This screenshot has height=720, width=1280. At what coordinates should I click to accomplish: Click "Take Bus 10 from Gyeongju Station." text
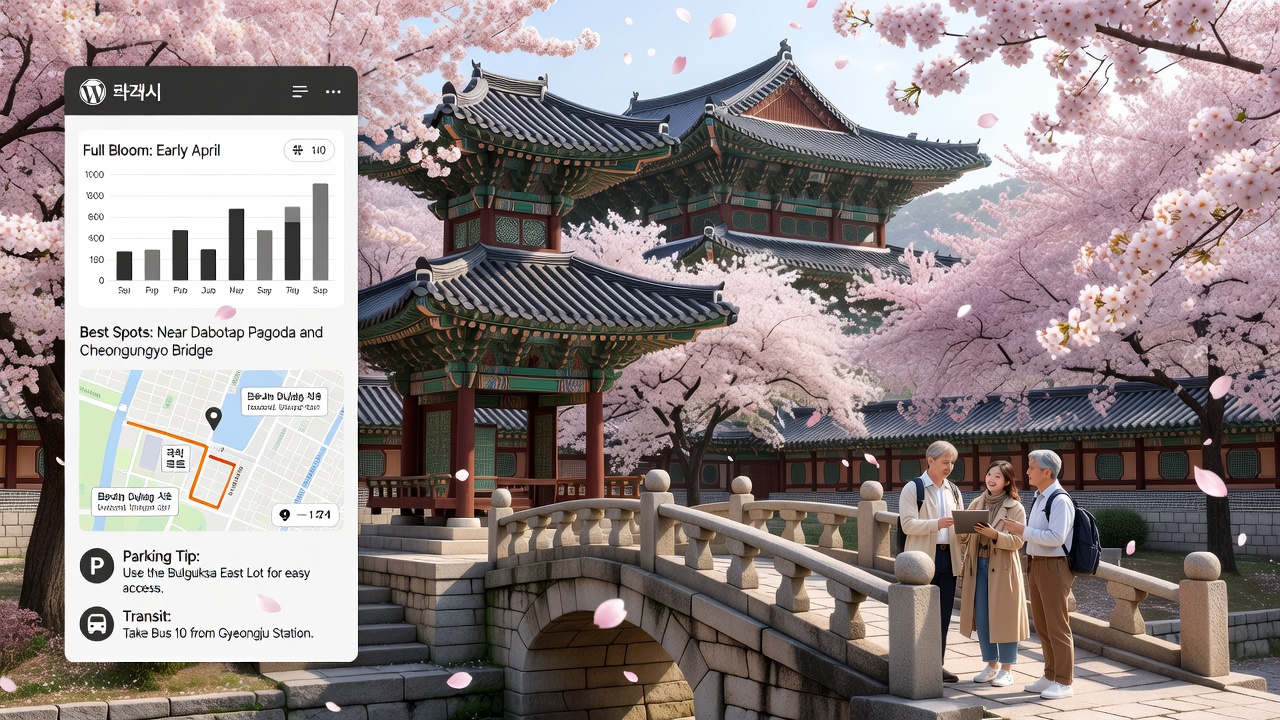[x=218, y=633]
